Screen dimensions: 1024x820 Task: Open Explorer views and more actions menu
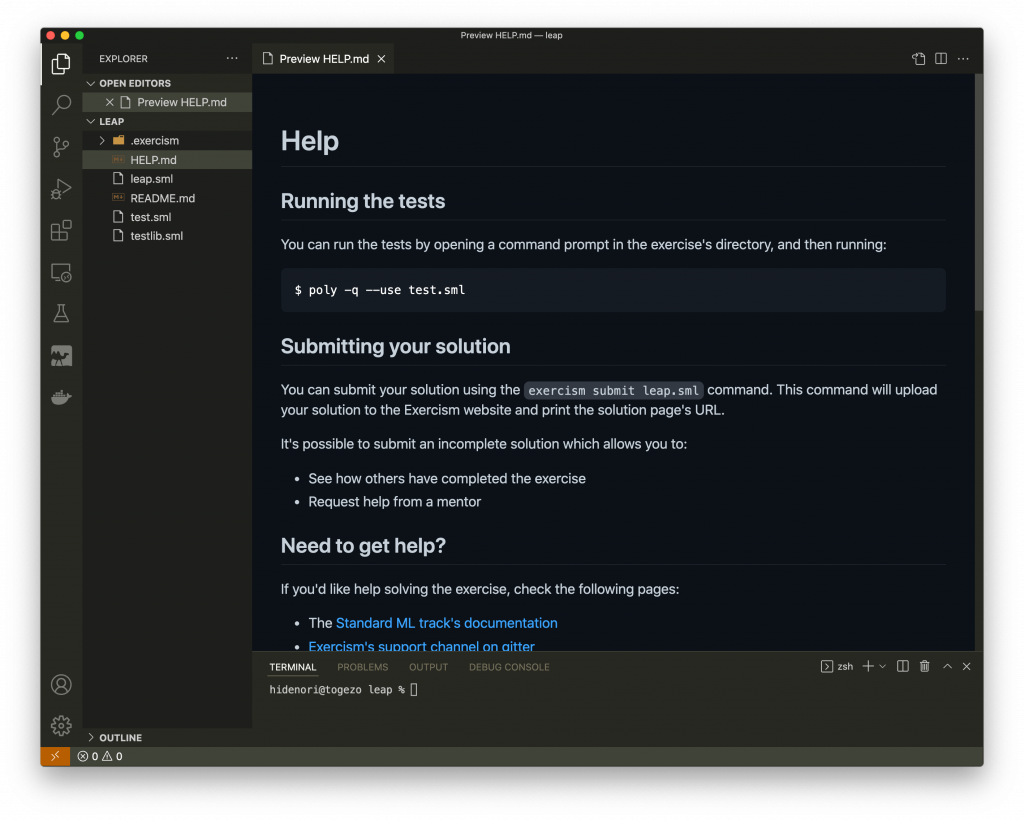point(232,58)
